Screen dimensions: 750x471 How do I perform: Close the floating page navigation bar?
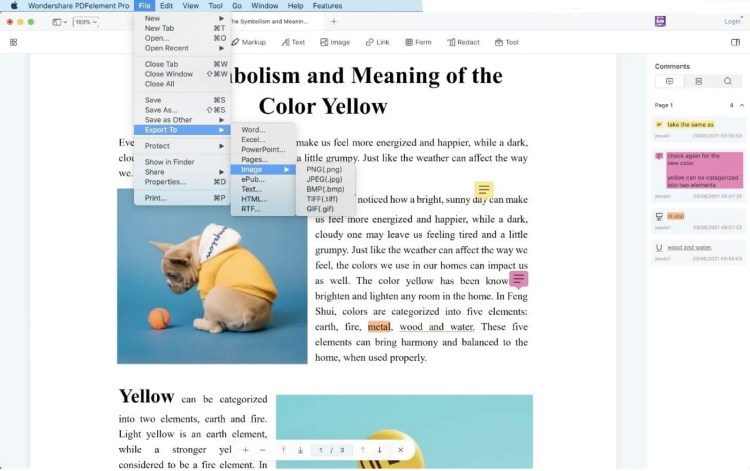[x=401, y=450]
